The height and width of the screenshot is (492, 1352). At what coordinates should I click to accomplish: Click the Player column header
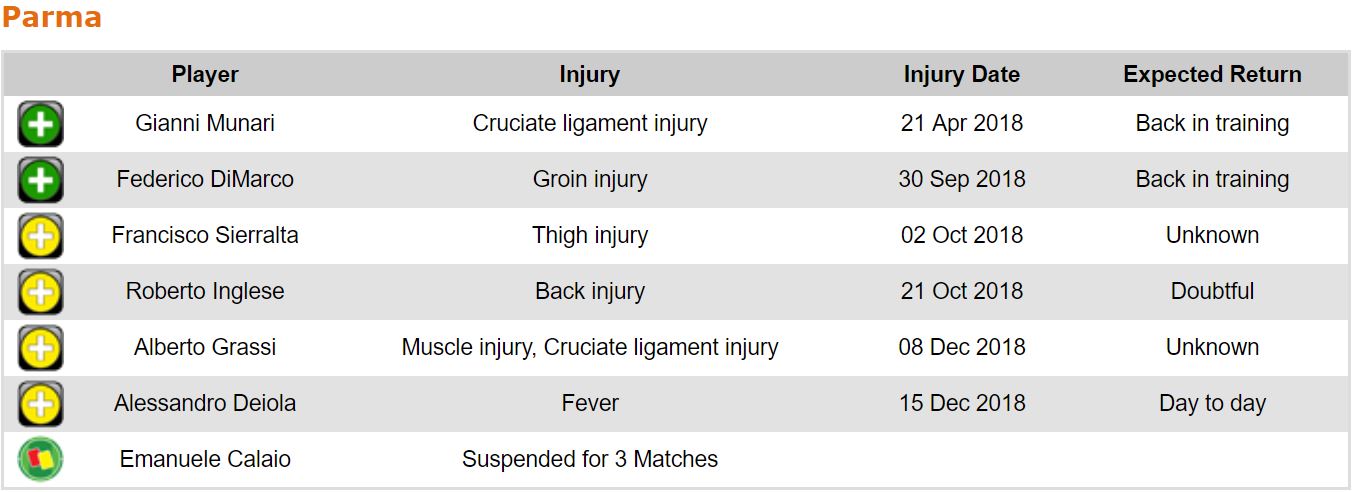tap(205, 75)
